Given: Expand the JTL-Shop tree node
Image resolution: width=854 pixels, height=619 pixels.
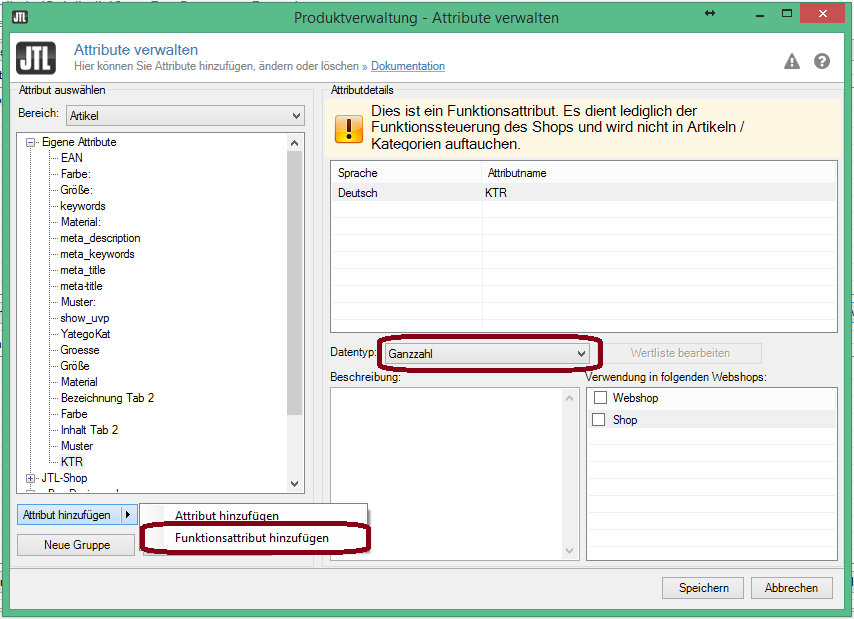Looking at the screenshot, I should tap(31, 478).
